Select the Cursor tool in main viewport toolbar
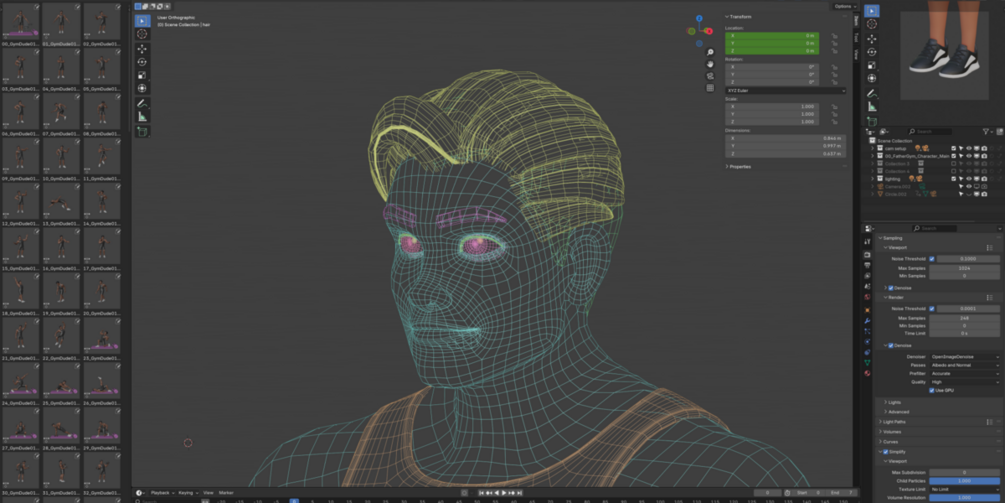 coord(142,34)
